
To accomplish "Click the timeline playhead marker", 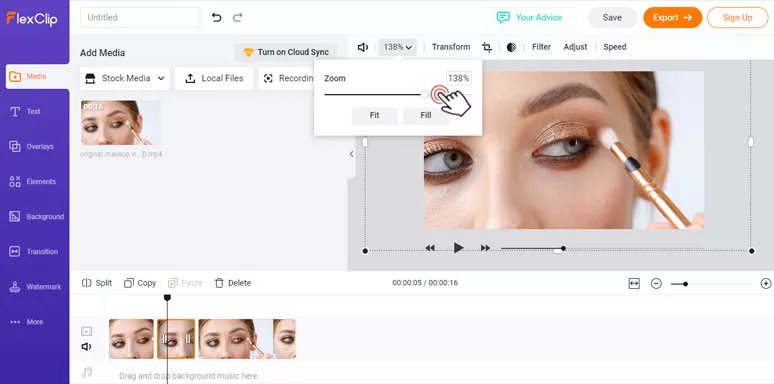I will [x=167, y=298].
